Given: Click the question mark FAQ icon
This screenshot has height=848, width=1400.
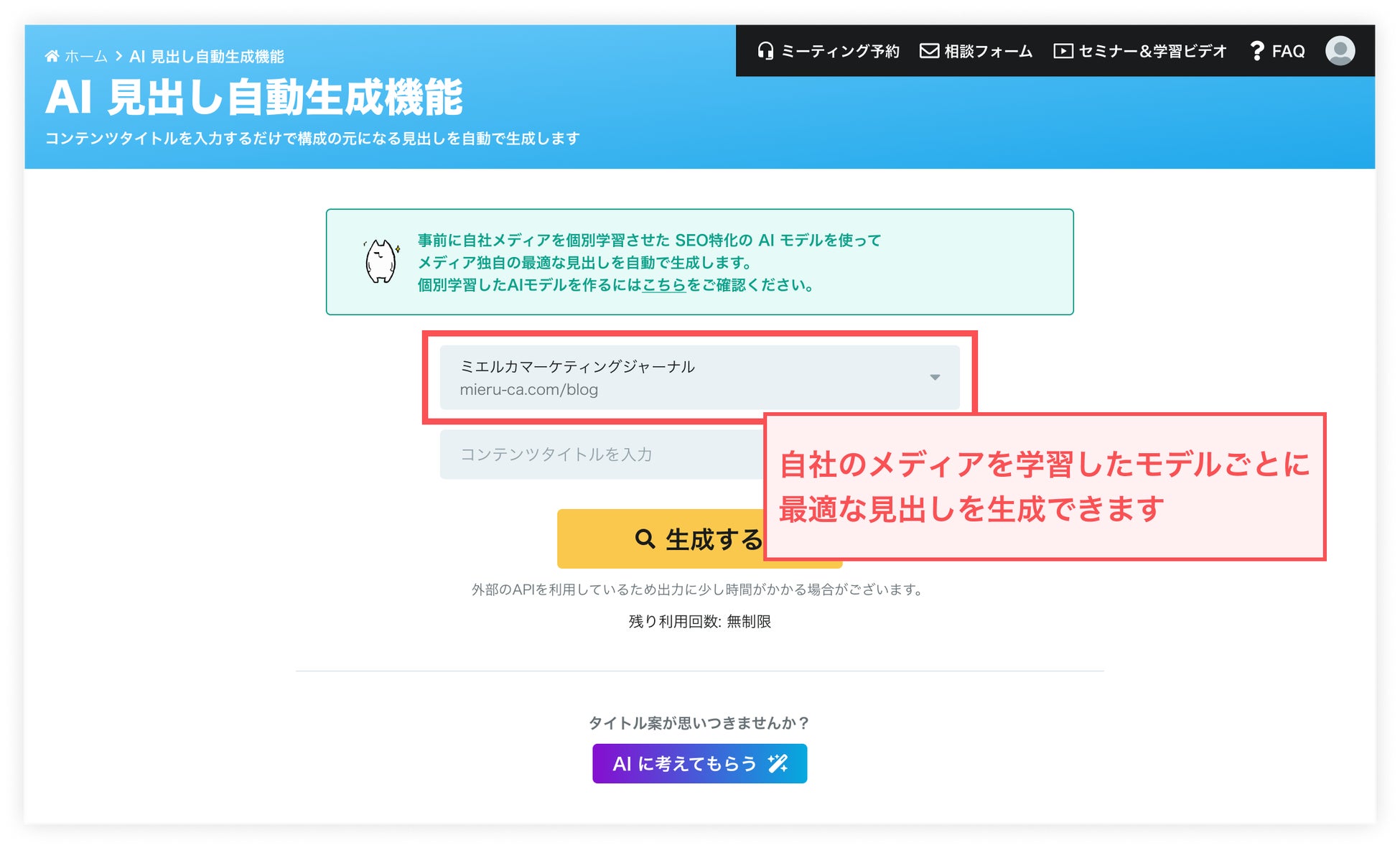Looking at the screenshot, I should [1256, 51].
